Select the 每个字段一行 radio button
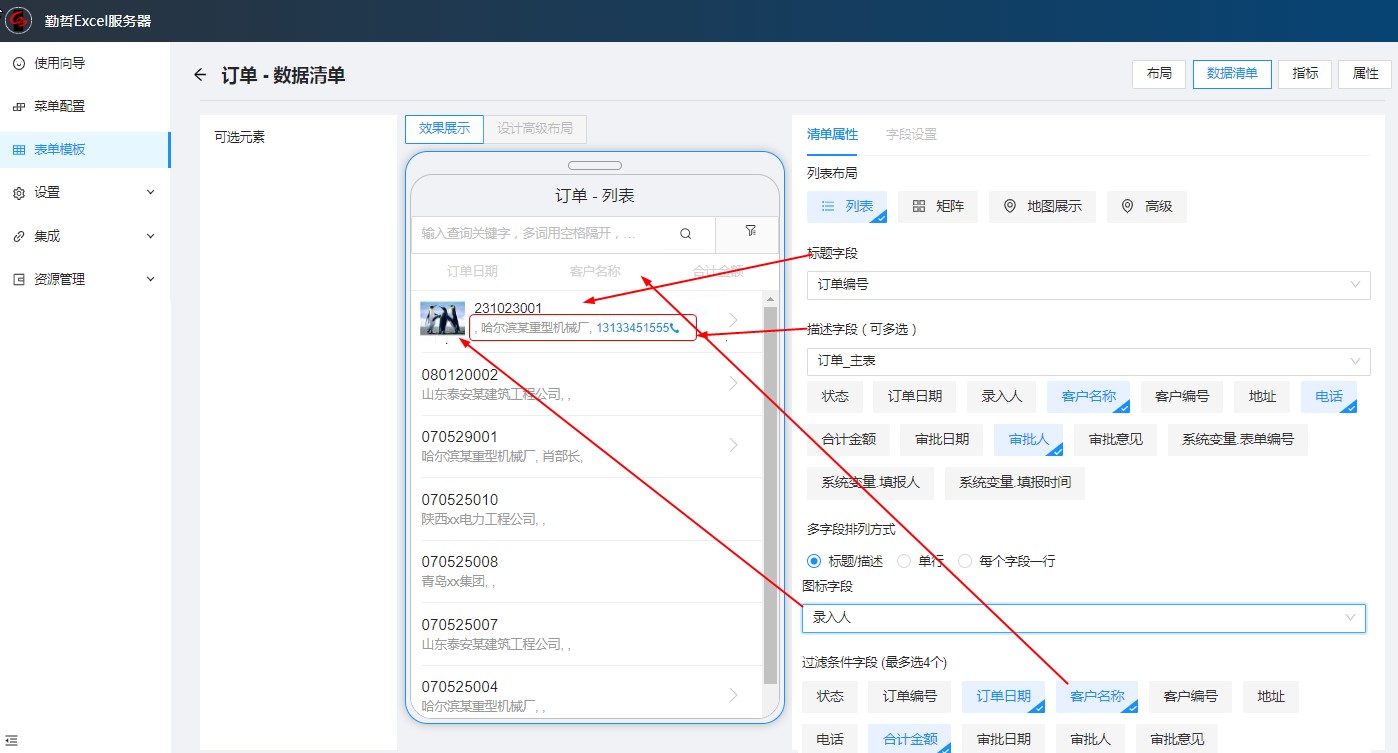Image resolution: width=1398 pixels, height=753 pixels. click(x=965, y=561)
